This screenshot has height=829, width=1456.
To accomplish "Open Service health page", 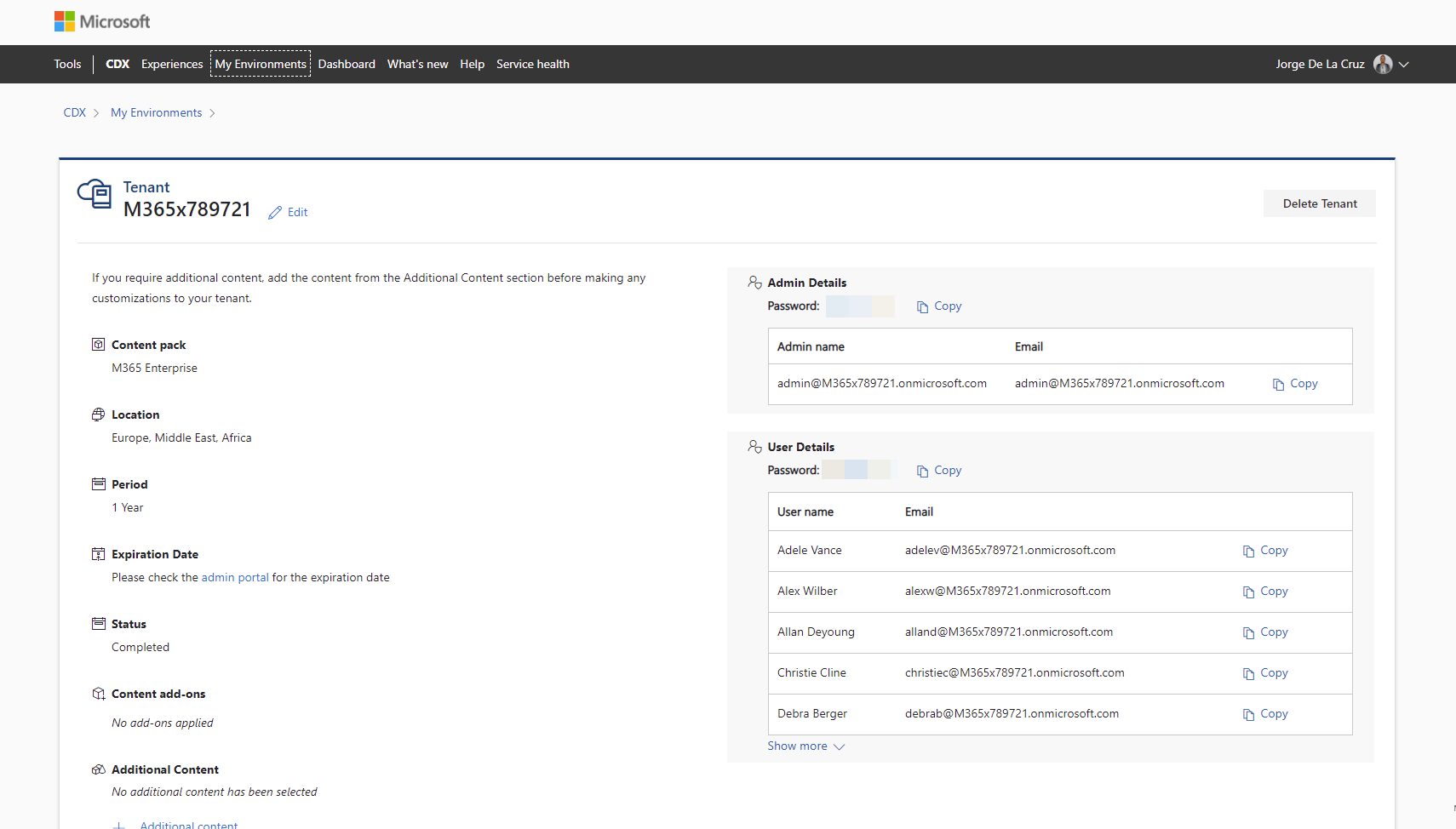I will (x=533, y=64).
